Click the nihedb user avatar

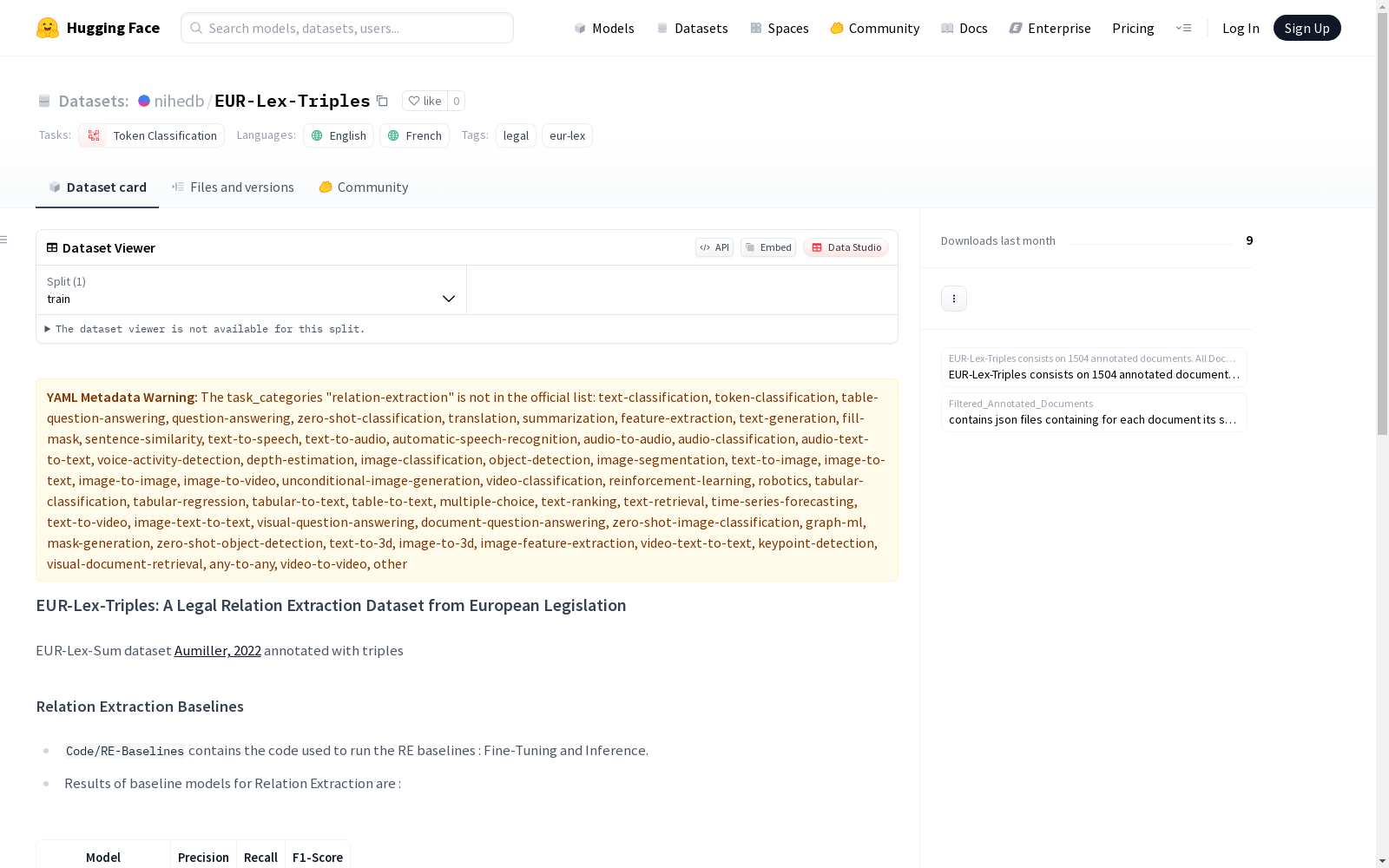144,101
